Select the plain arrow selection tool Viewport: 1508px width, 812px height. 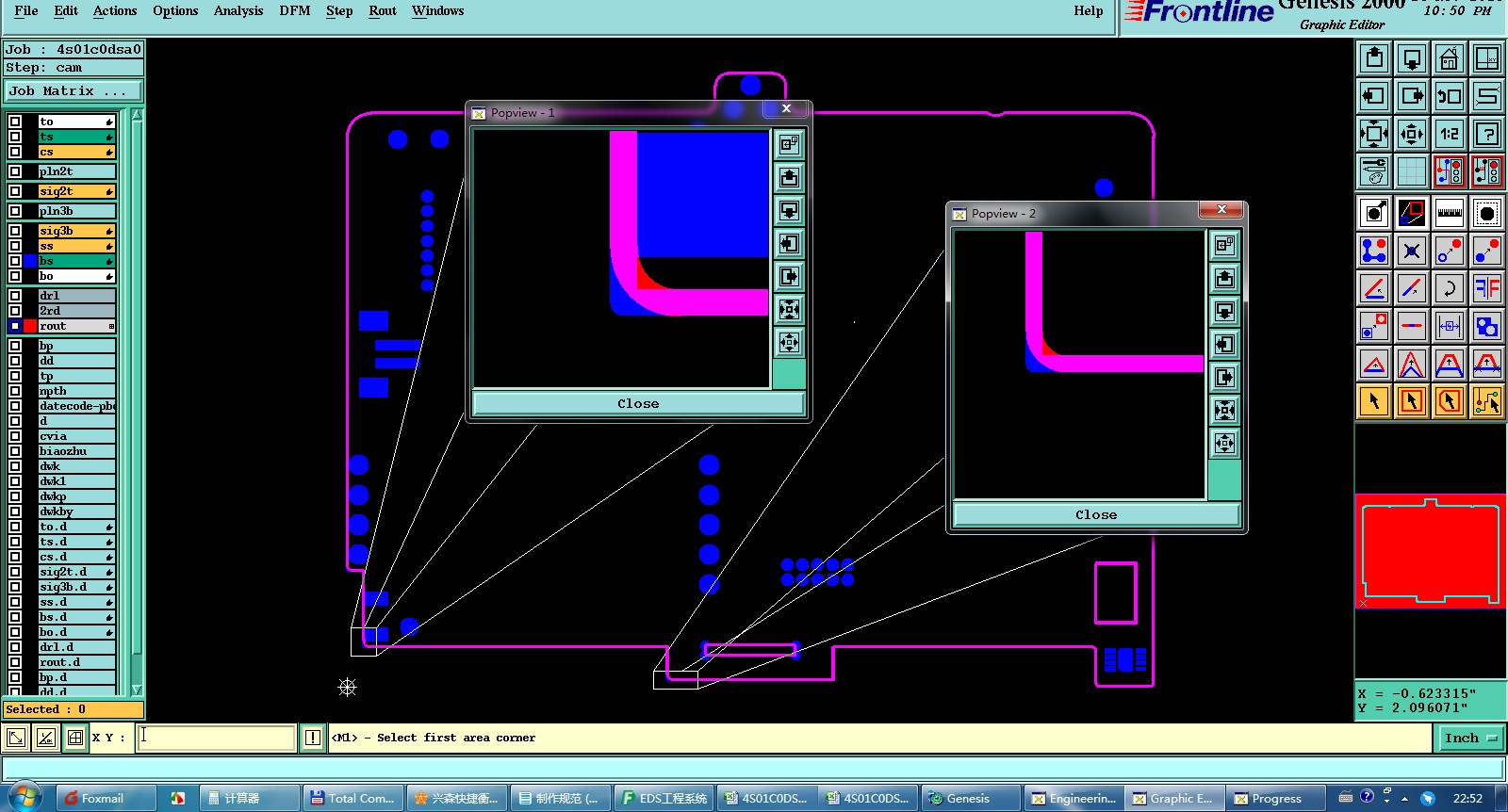coord(1374,401)
